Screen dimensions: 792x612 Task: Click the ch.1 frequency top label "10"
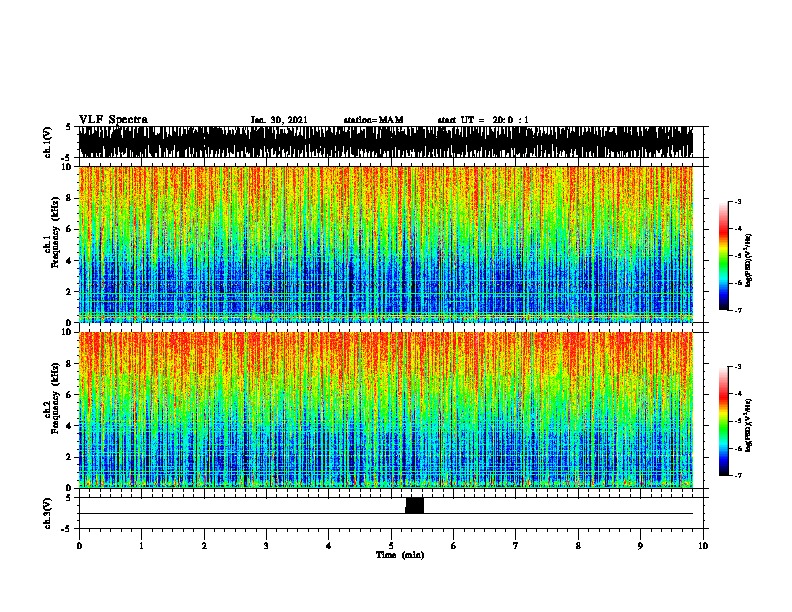[x=67, y=168]
